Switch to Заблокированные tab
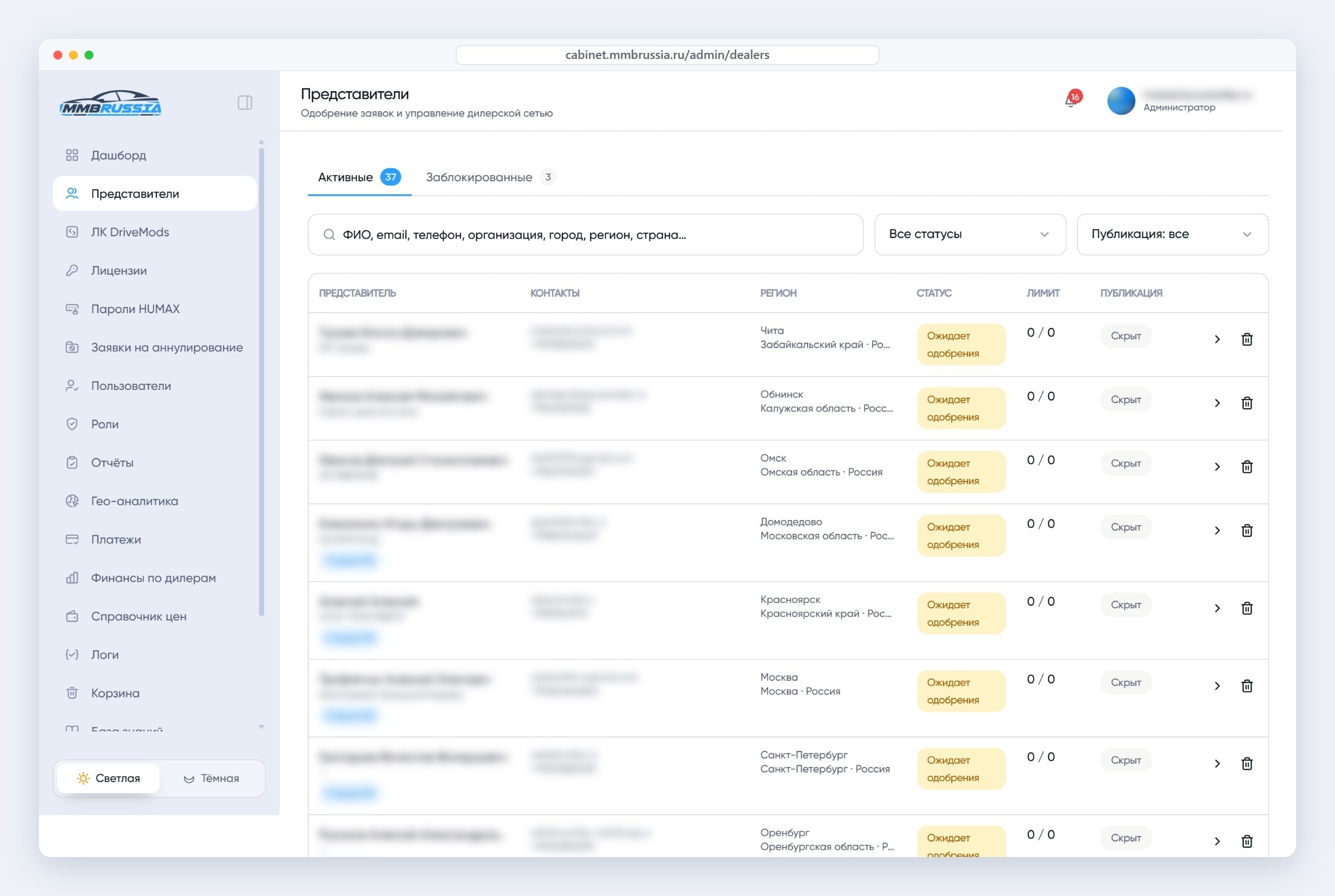1335x896 pixels. [x=491, y=177]
